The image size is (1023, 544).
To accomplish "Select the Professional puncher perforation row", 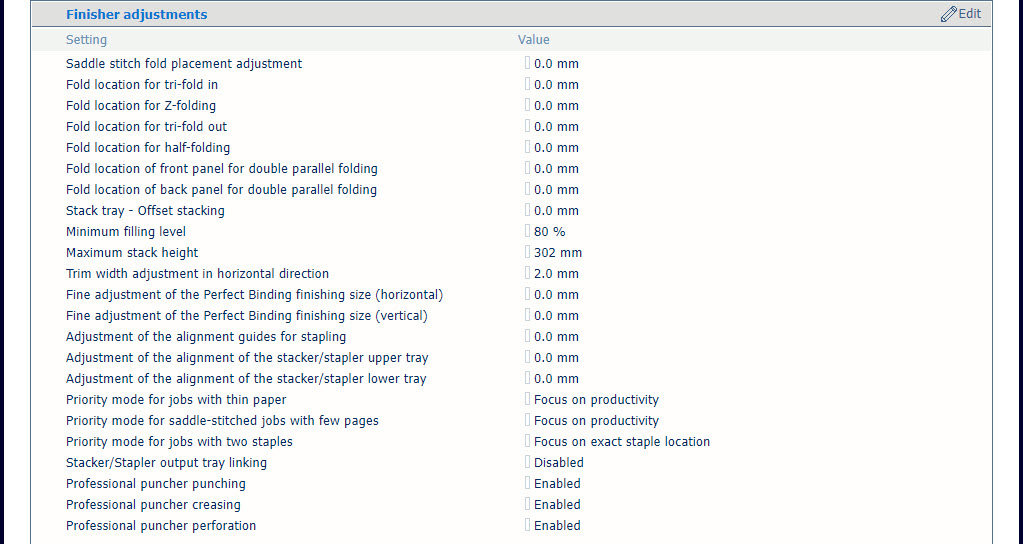I will [161, 526].
